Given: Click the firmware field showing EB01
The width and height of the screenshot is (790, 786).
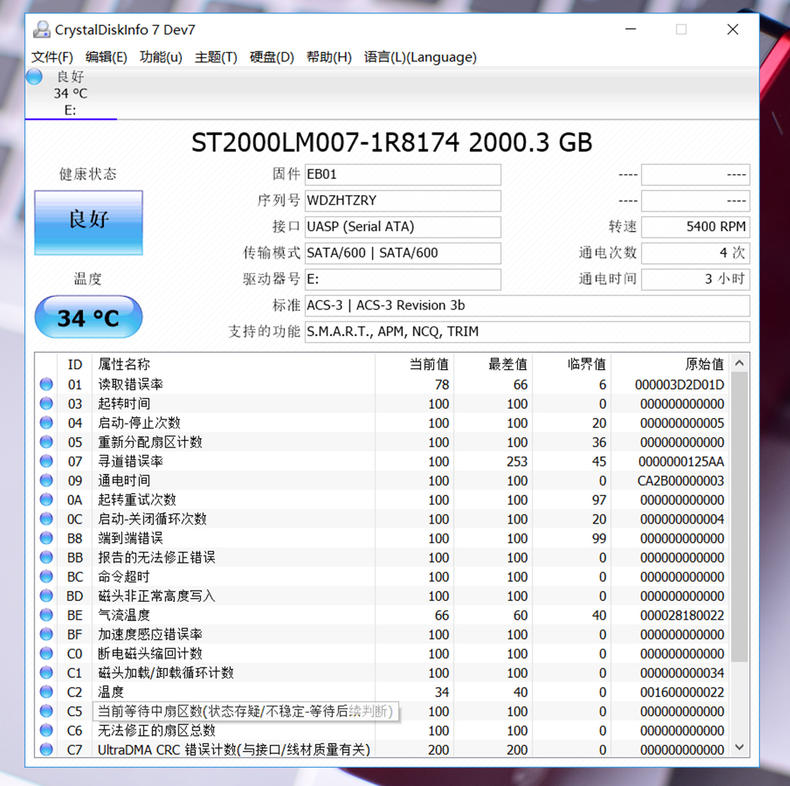Looking at the screenshot, I should coord(402,175).
